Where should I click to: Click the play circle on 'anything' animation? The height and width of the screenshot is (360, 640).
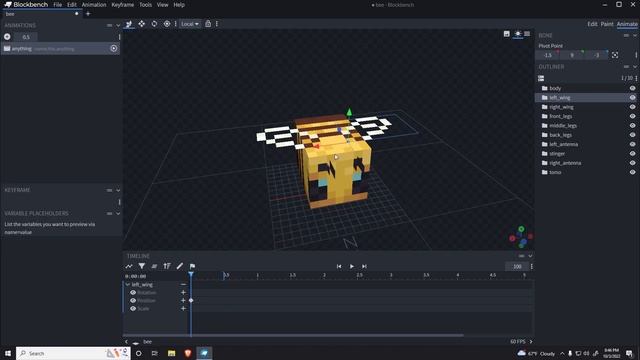[114, 49]
